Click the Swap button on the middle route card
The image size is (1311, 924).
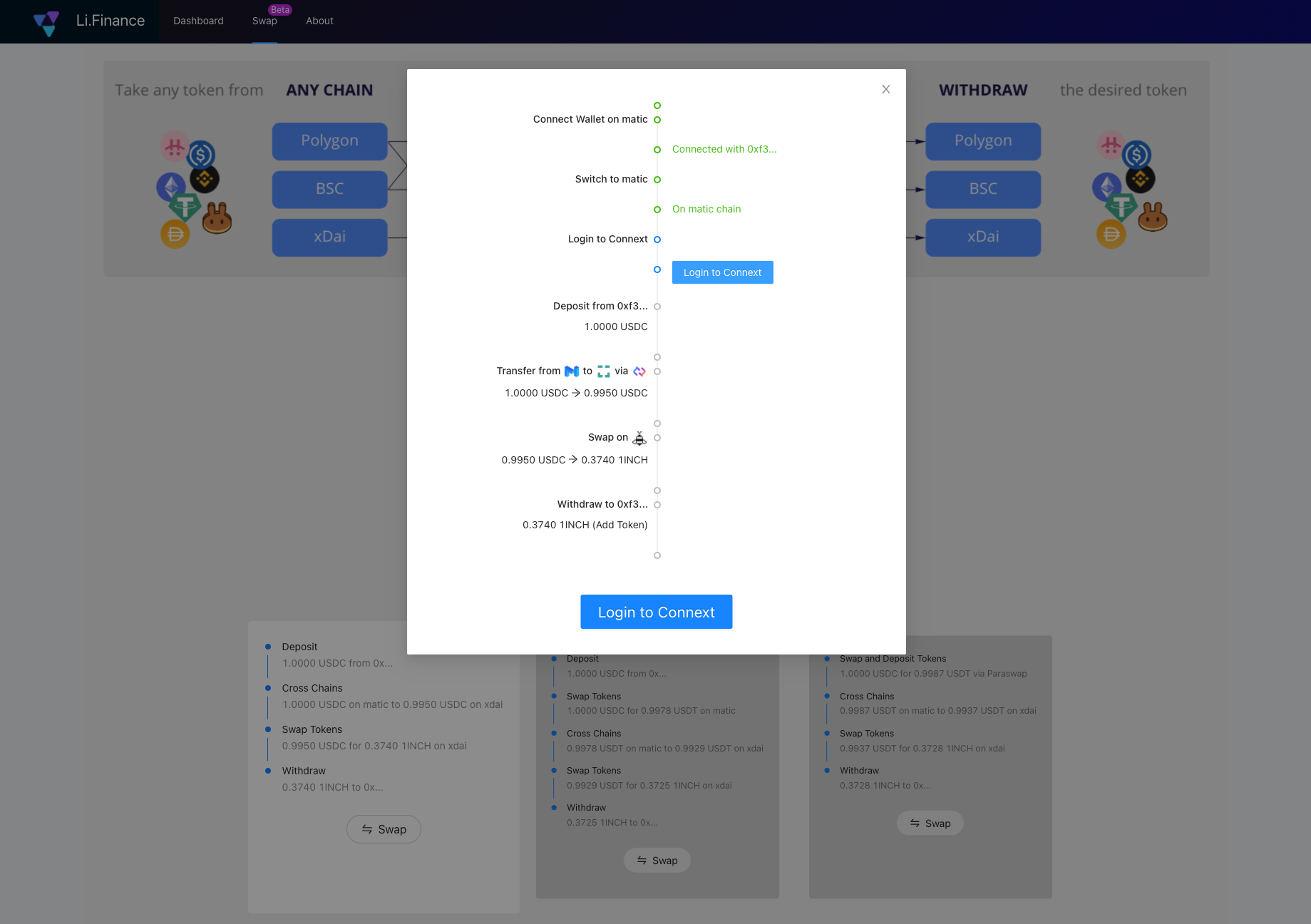(657, 861)
